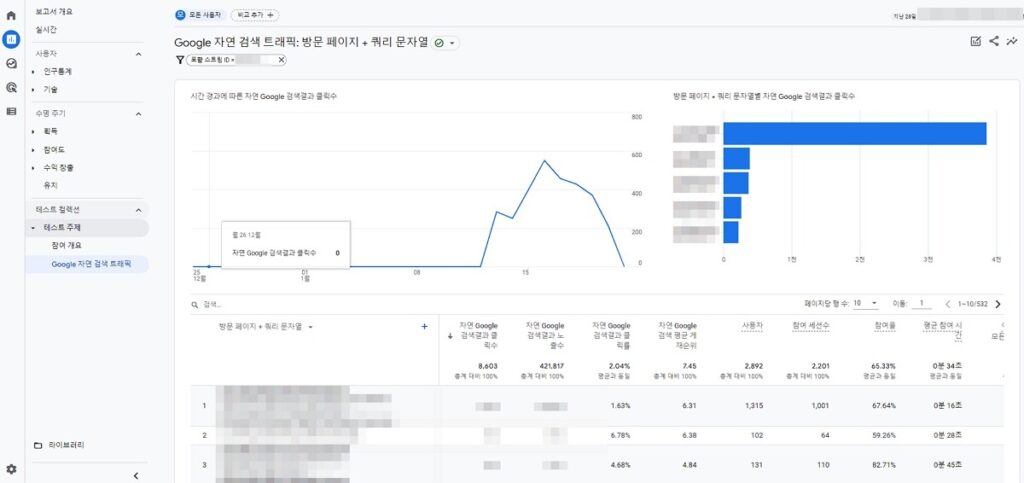This screenshot has height=483, width=1024.
Task: Open the Explore icon in left rail
Action: pos(11,63)
